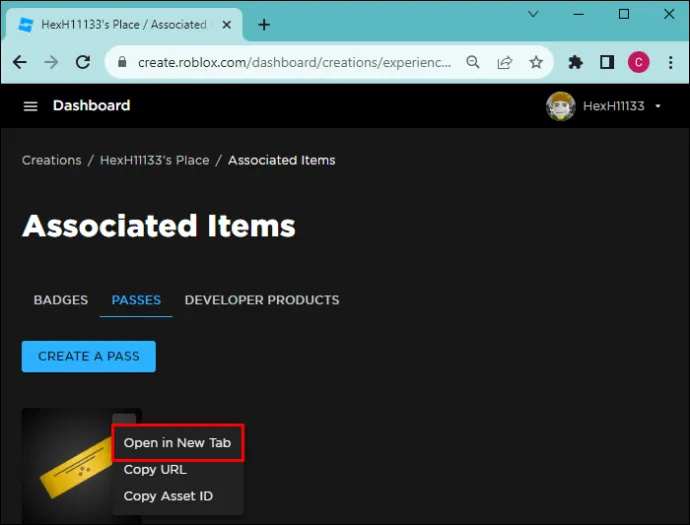Switch to the BADGES tab
Image resolution: width=690 pixels, height=525 pixels.
click(61, 300)
